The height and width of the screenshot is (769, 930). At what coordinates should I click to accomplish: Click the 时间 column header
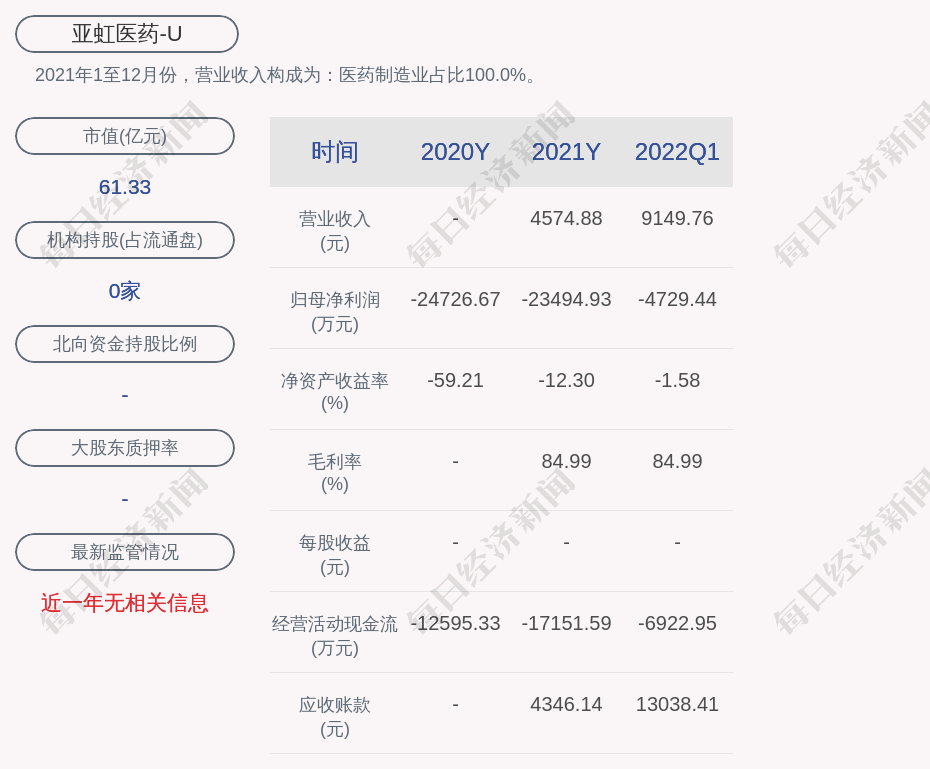(335, 152)
